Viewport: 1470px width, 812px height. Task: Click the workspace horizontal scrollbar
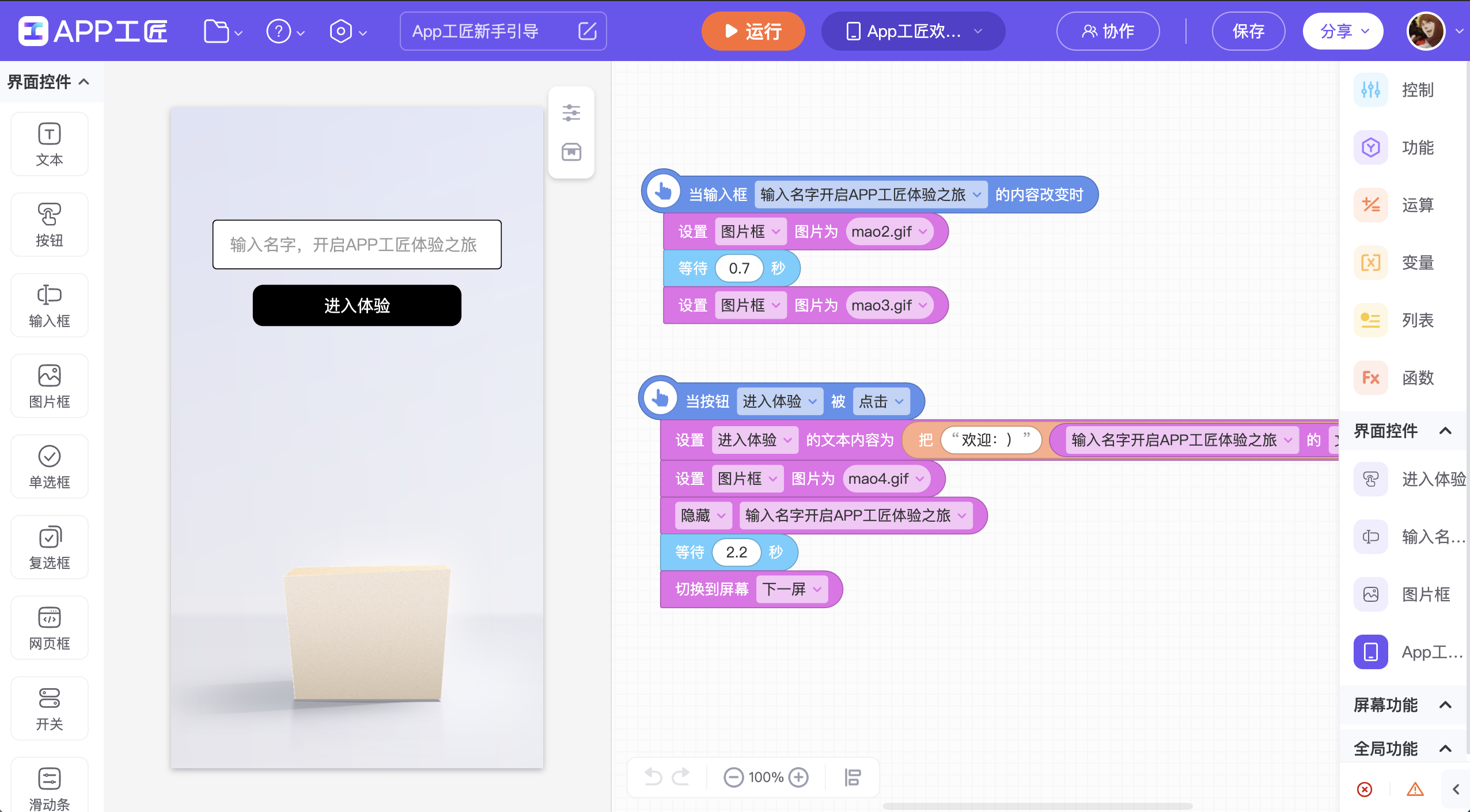pyautogui.click(x=1037, y=806)
